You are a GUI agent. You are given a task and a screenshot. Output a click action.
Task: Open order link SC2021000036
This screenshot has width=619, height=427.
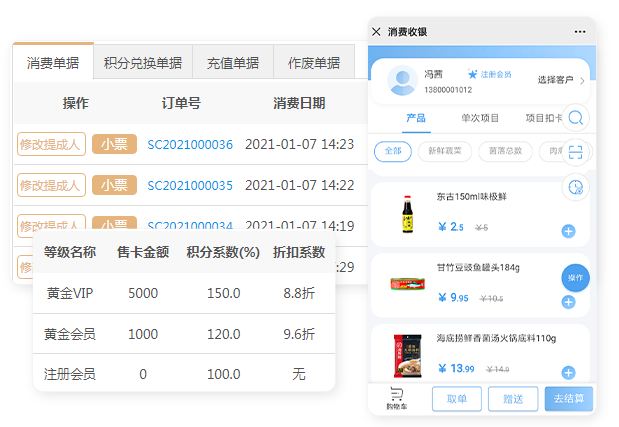coord(190,145)
